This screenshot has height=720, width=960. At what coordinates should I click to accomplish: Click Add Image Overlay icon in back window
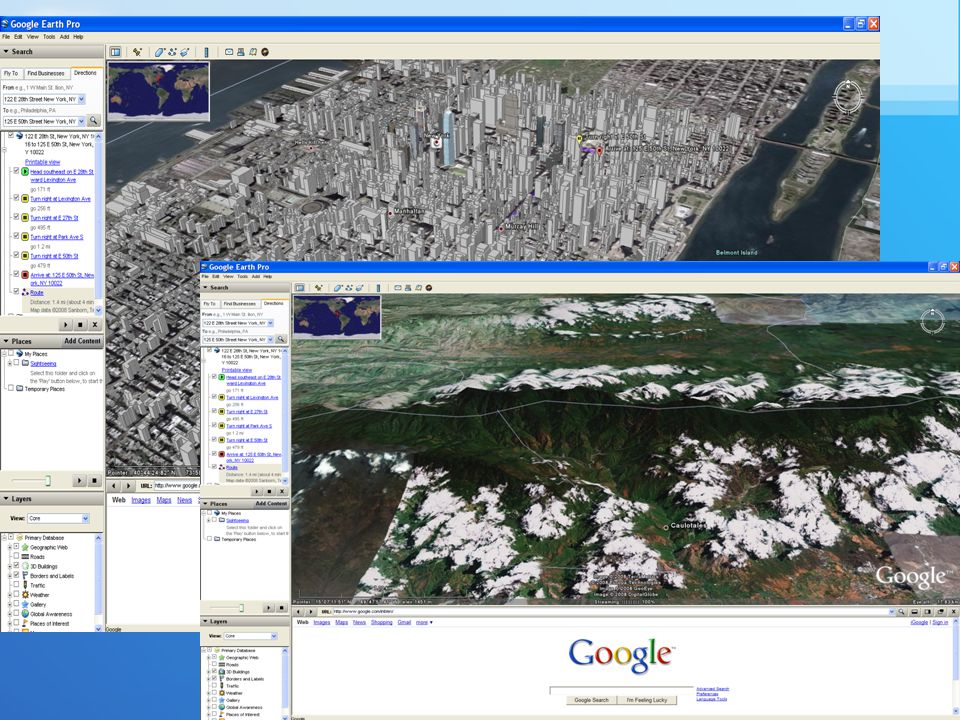[x=185, y=52]
